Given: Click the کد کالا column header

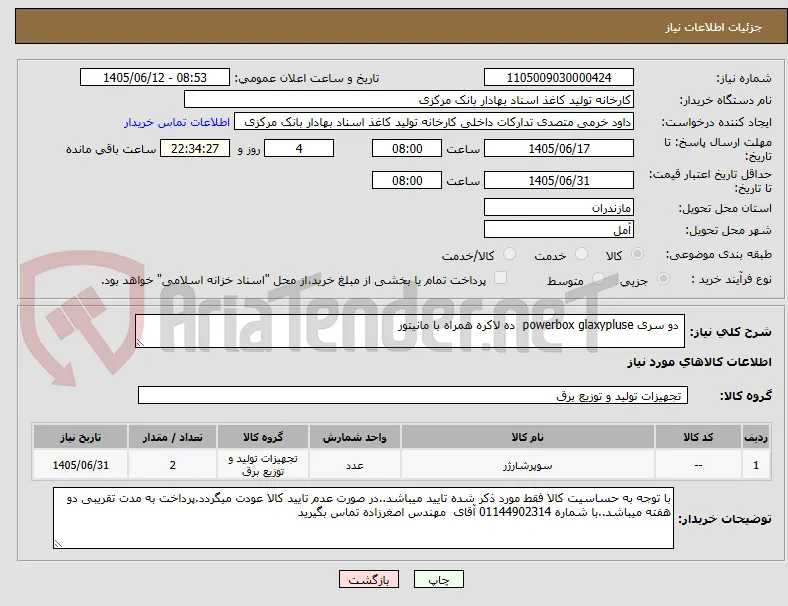Looking at the screenshot, I should tap(698, 437).
